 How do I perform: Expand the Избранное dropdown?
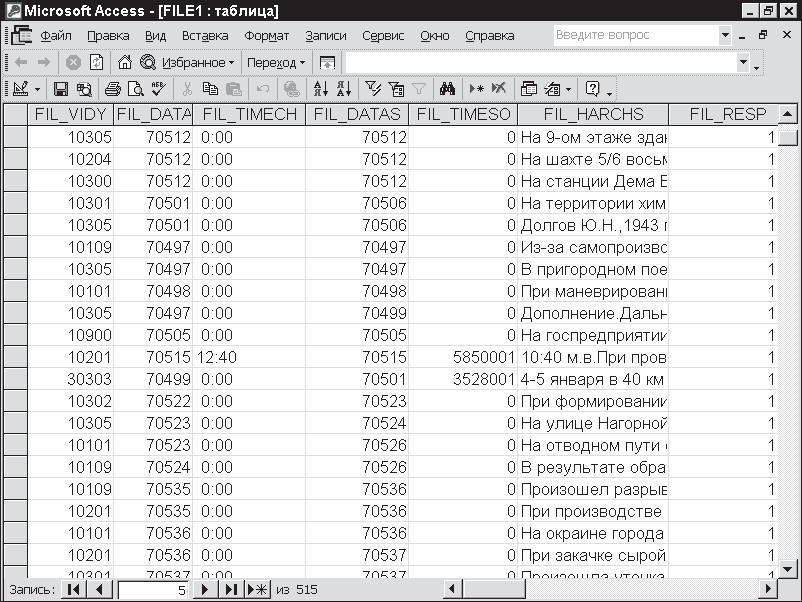pyautogui.click(x=231, y=62)
